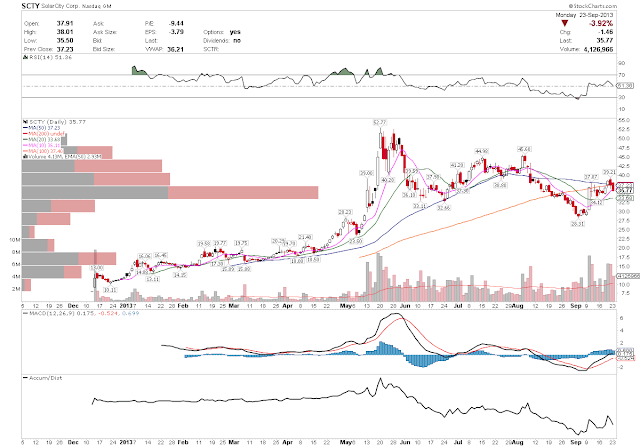Click the Options 'yes' value
The image size is (640, 447).
(x=235, y=32)
